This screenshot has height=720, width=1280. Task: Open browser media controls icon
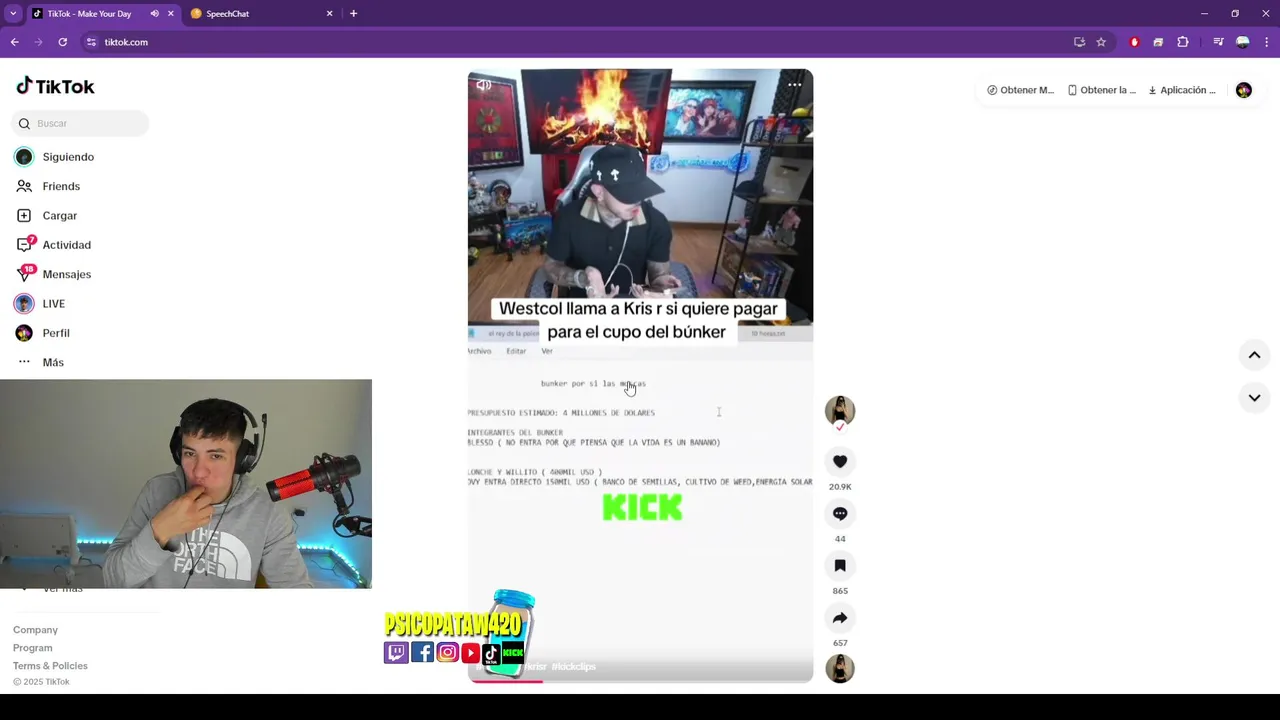(1218, 42)
